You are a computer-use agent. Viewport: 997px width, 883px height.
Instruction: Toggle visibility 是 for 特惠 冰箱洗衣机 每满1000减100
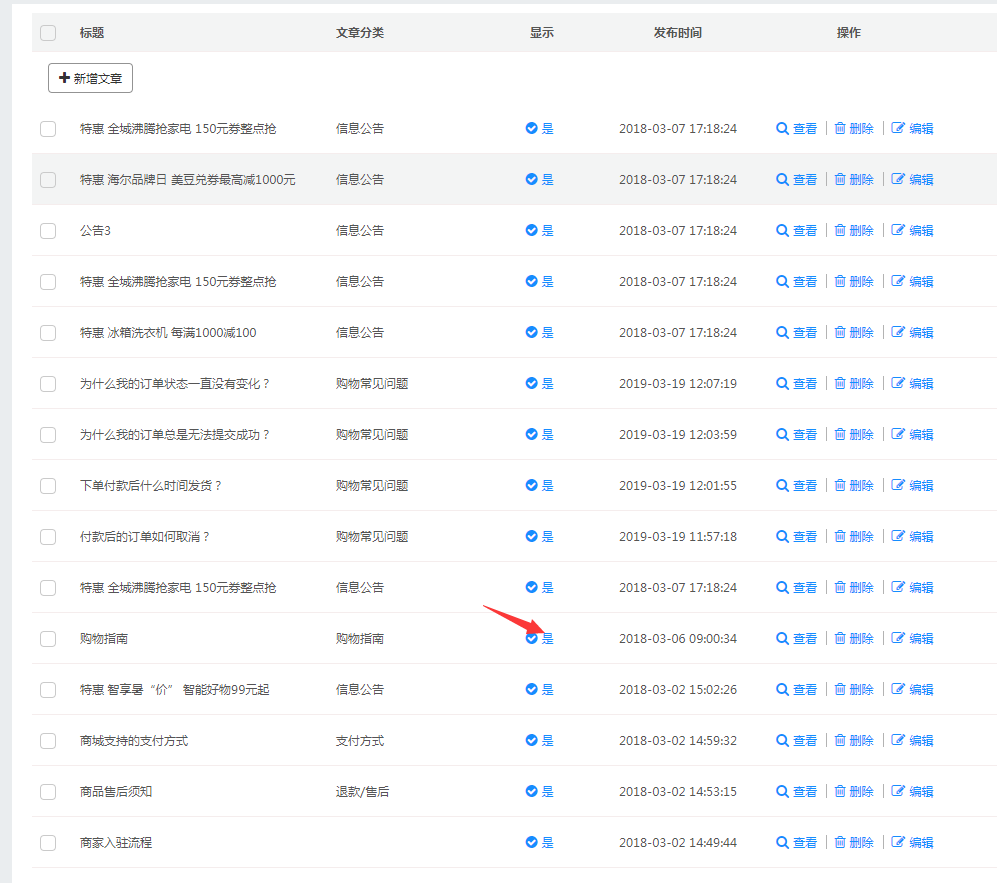(538, 331)
